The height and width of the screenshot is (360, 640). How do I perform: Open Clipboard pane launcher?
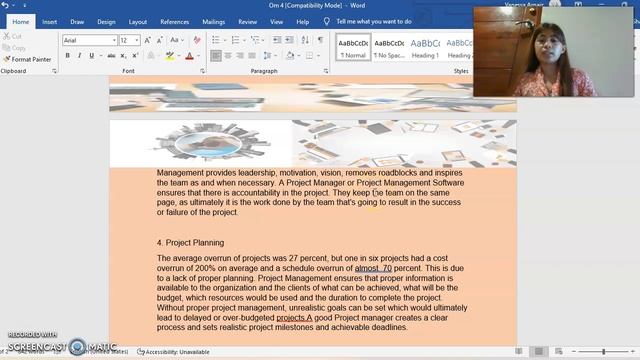(54, 71)
